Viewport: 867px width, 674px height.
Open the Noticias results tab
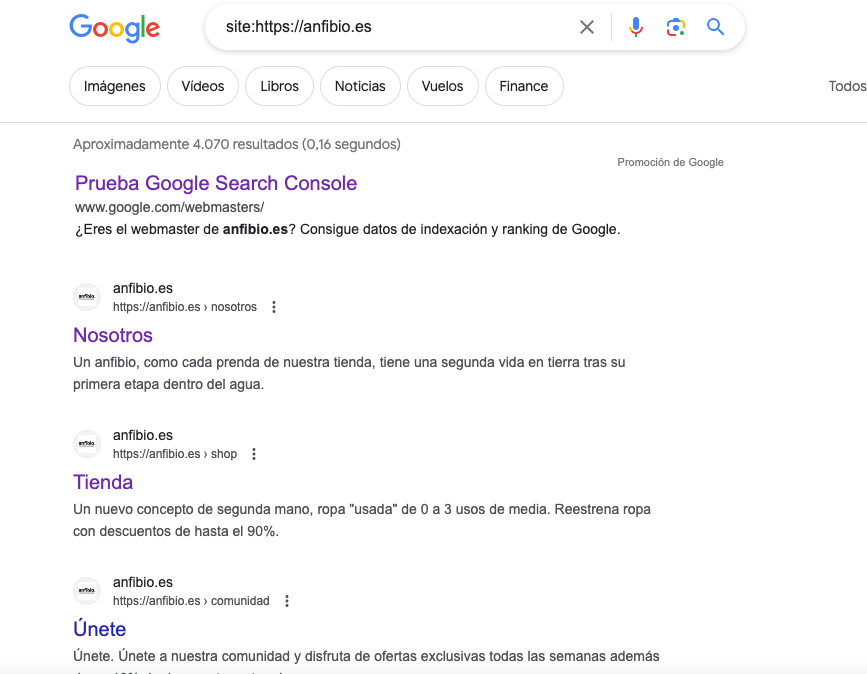[360, 86]
